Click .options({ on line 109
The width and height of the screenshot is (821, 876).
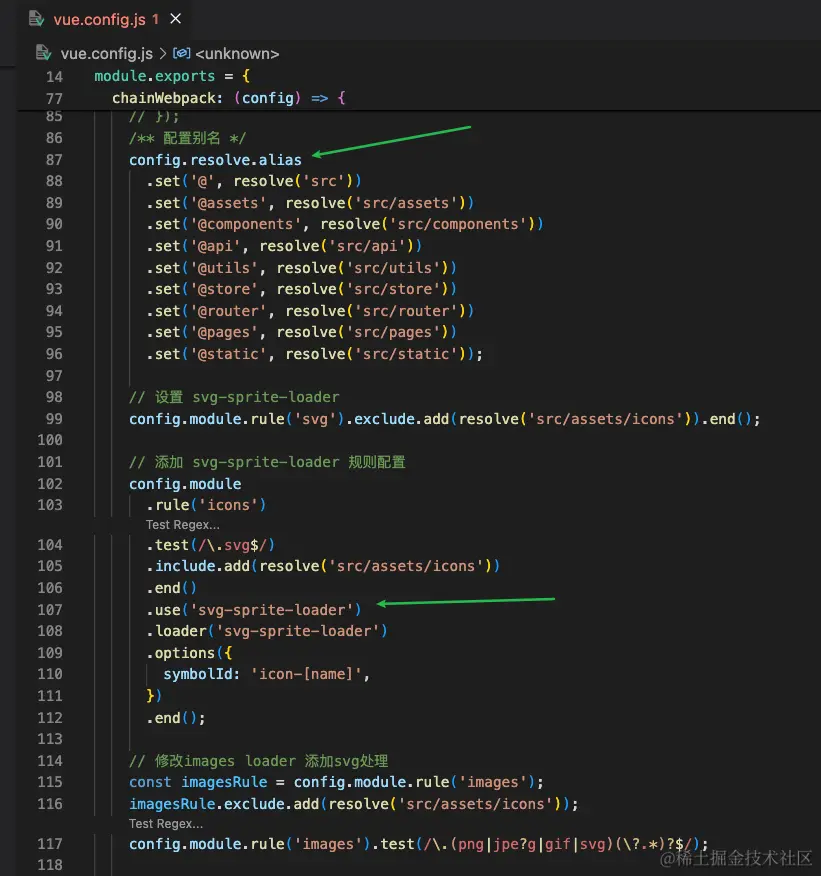pyautogui.click(x=189, y=653)
